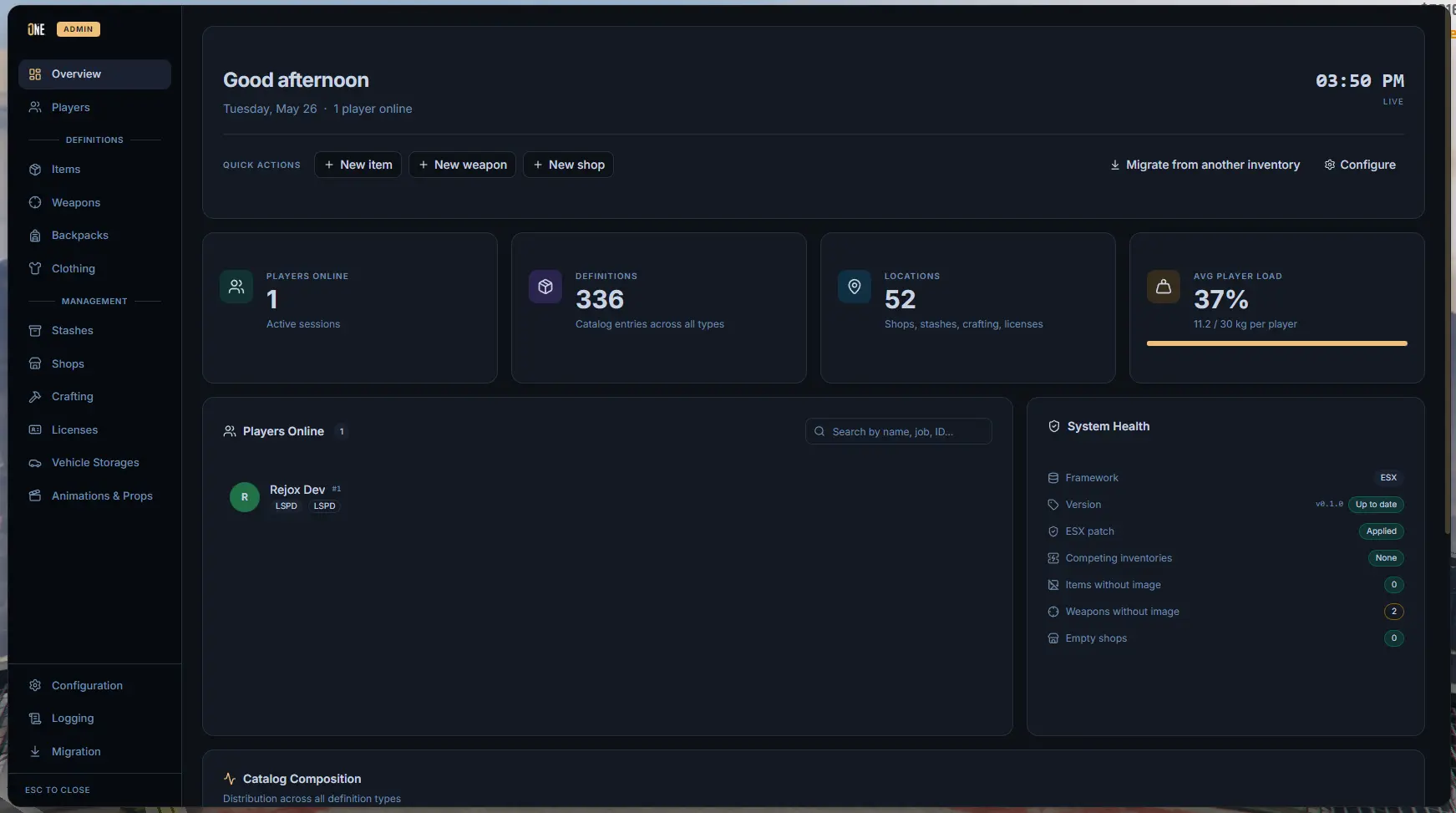Click the Animations & Props clapper icon

[35, 495]
